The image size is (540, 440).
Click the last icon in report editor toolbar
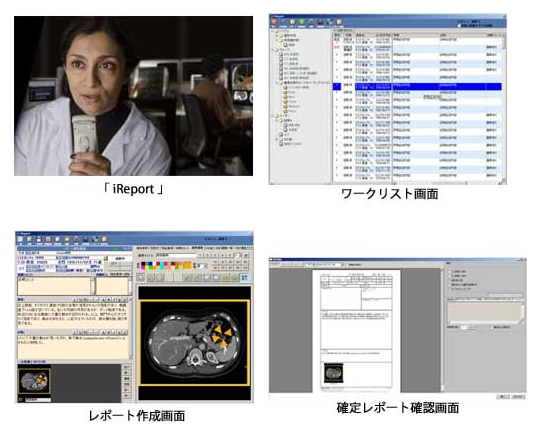coord(104,239)
